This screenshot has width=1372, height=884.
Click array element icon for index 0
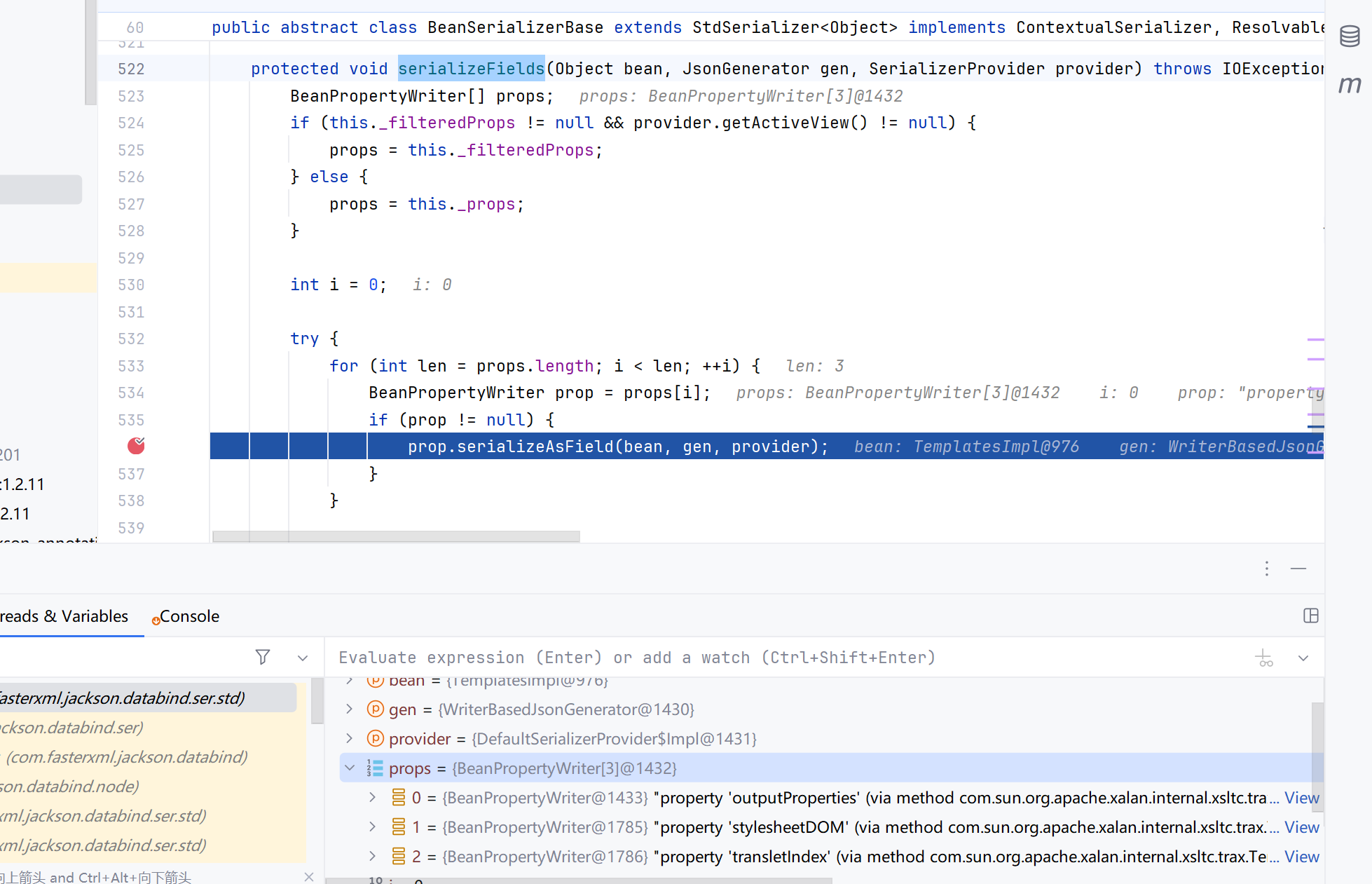(399, 798)
